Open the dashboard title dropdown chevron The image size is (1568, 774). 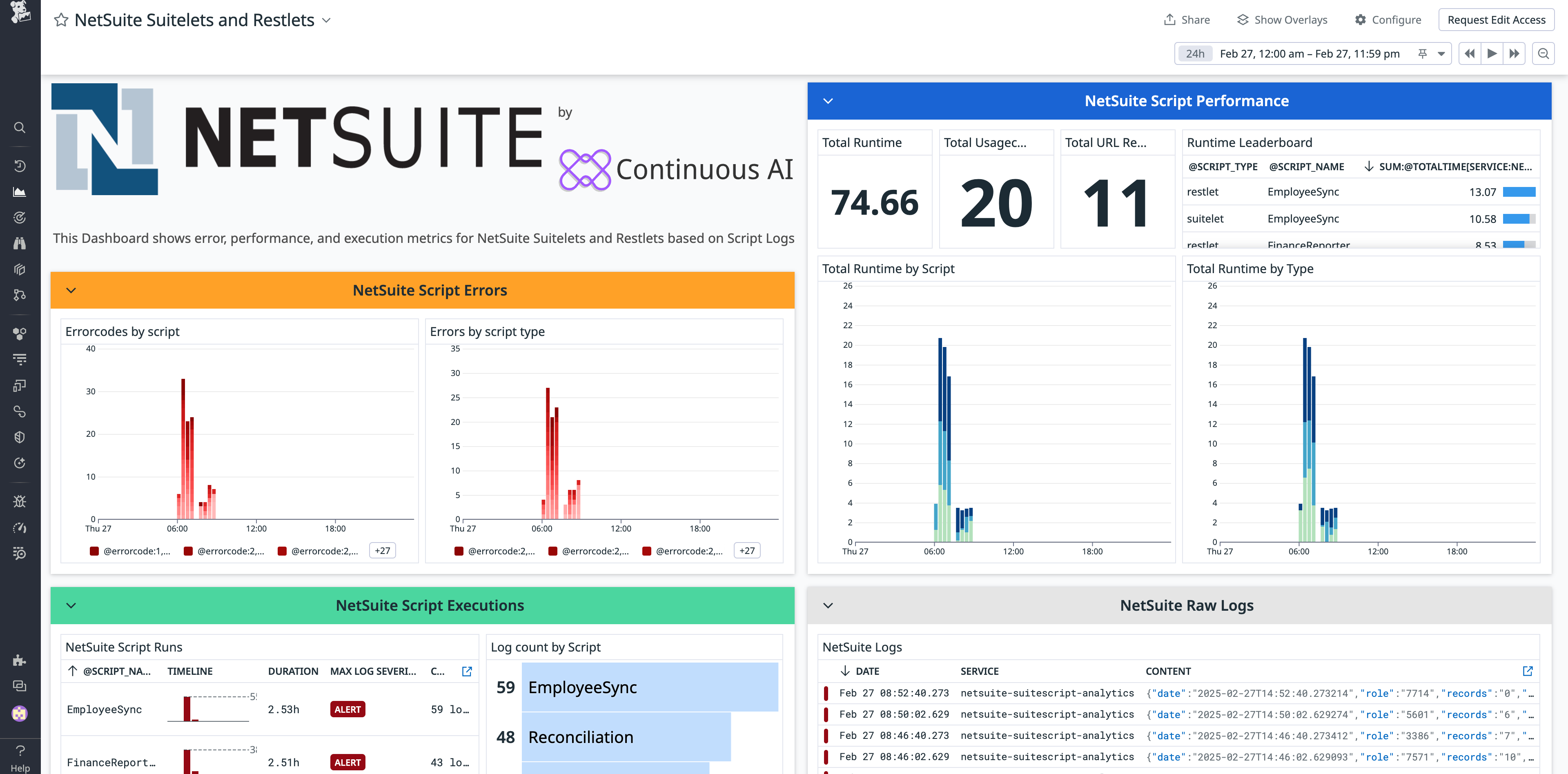pos(326,20)
